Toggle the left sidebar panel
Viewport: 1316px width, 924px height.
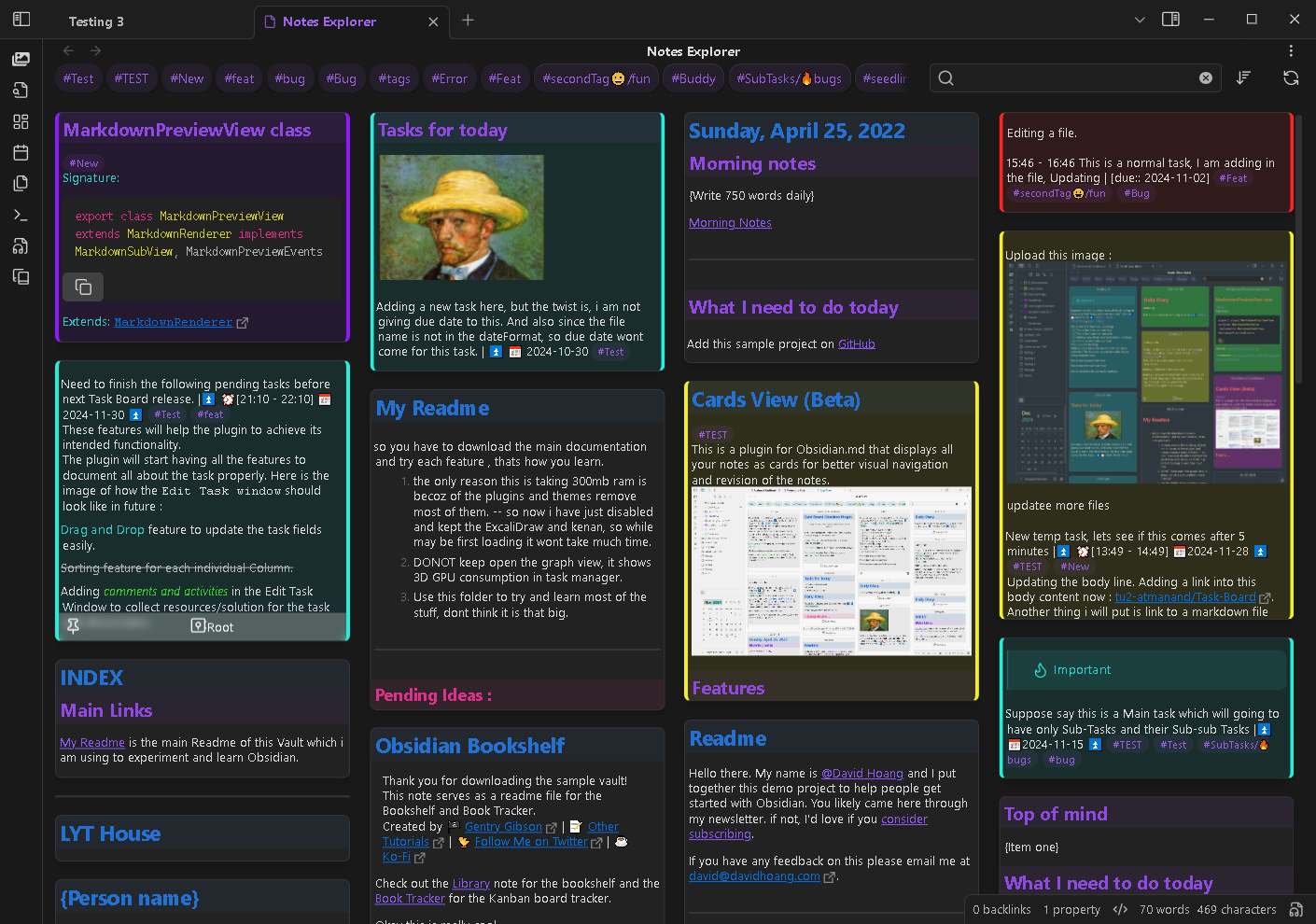[21, 19]
